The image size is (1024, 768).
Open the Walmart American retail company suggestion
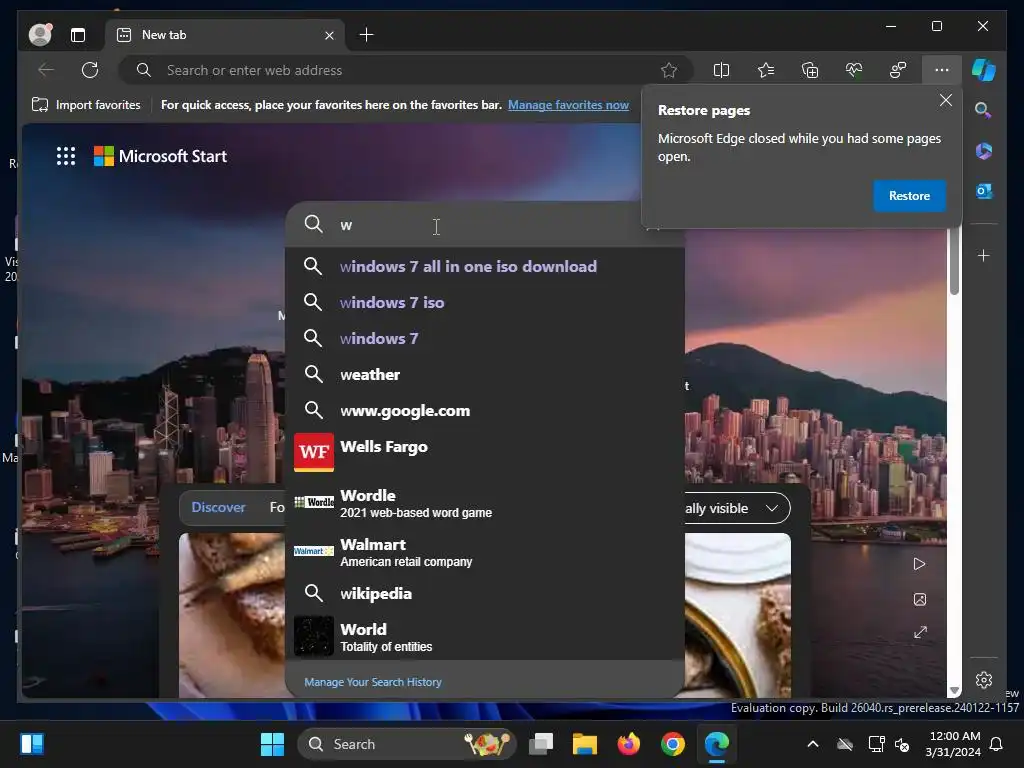tap(485, 552)
